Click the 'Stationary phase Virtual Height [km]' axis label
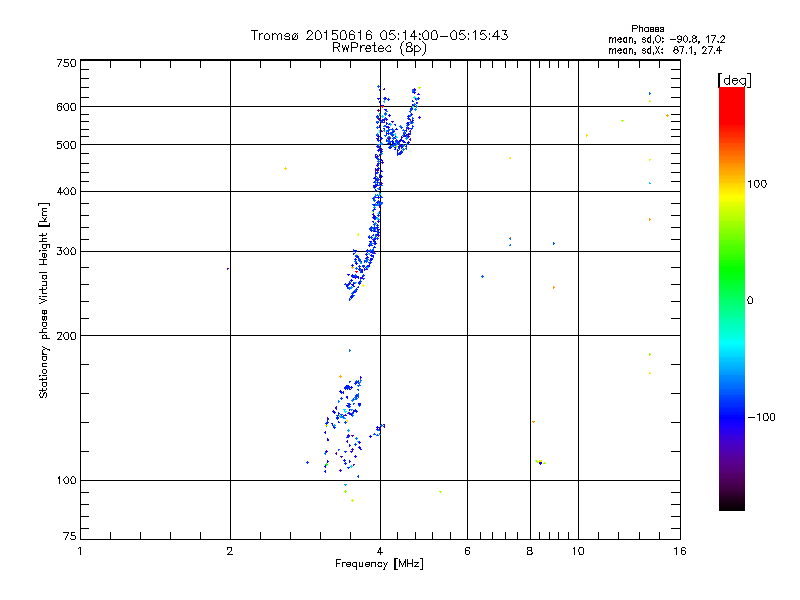The width and height of the screenshot is (800, 600). 44,300
